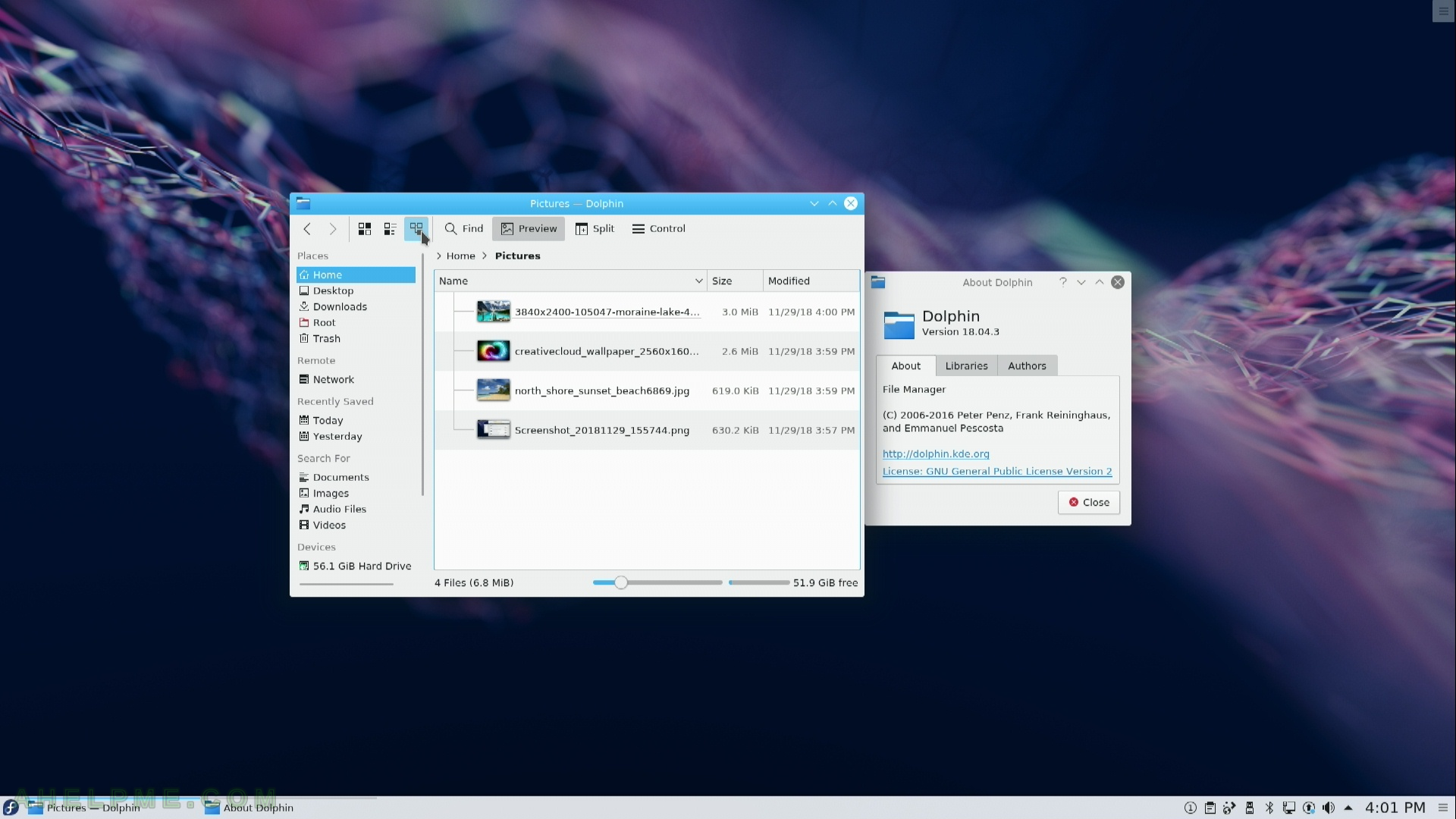The width and height of the screenshot is (1456, 819).
Task: Open the http://dolphin.kde.org link
Action: coord(936,453)
